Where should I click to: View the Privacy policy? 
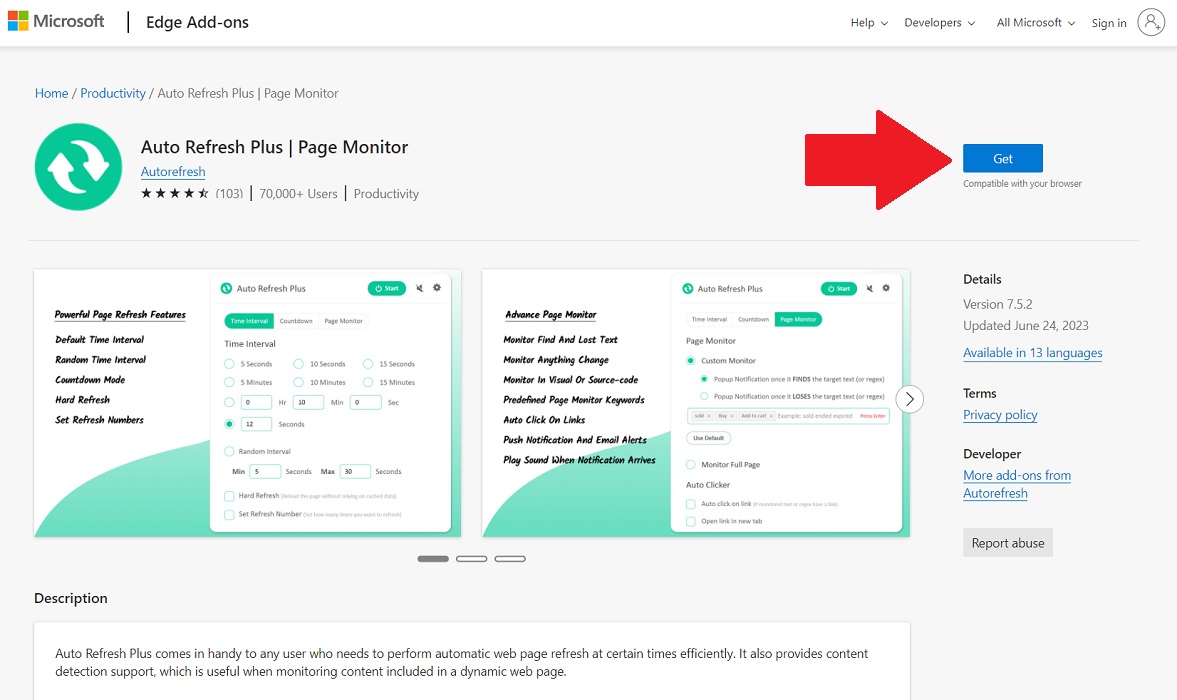click(x=999, y=414)
